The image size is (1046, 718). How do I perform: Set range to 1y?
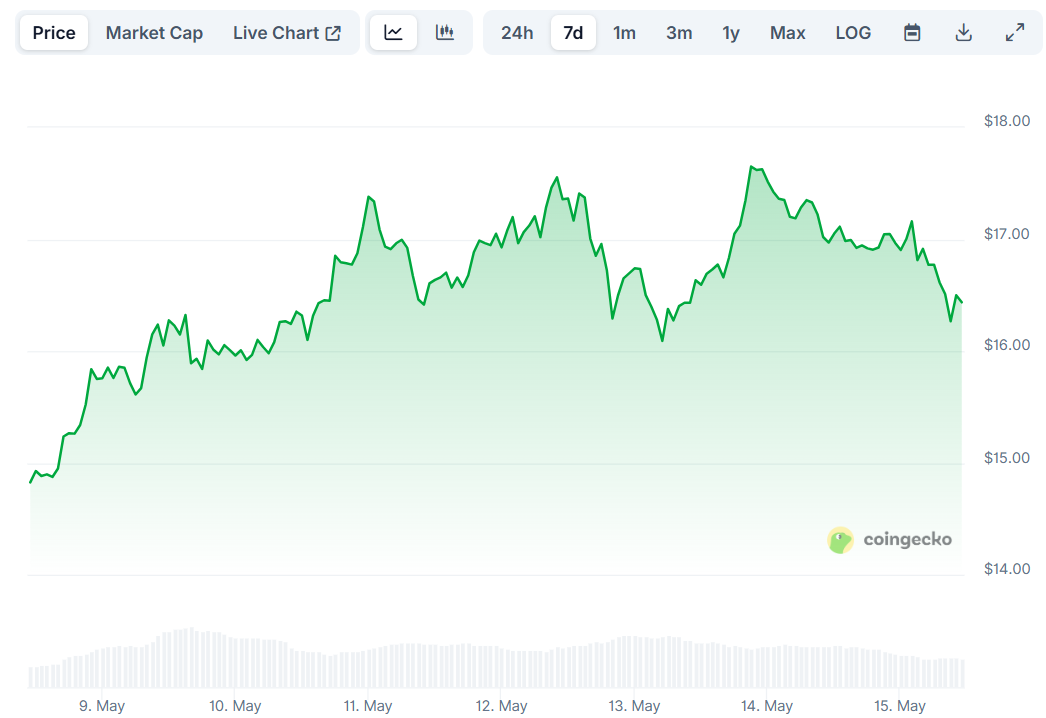731,33
